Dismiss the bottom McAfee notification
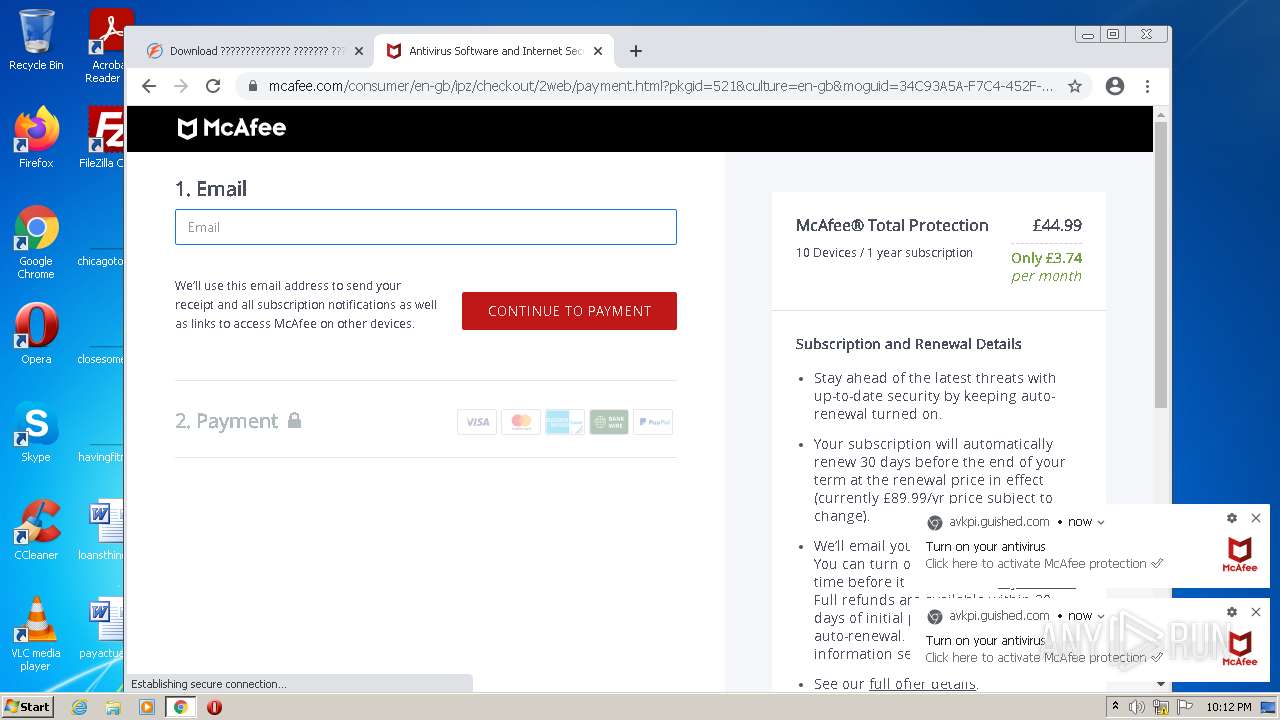The image size is (1280, 720). click(x=1256, y=612)
